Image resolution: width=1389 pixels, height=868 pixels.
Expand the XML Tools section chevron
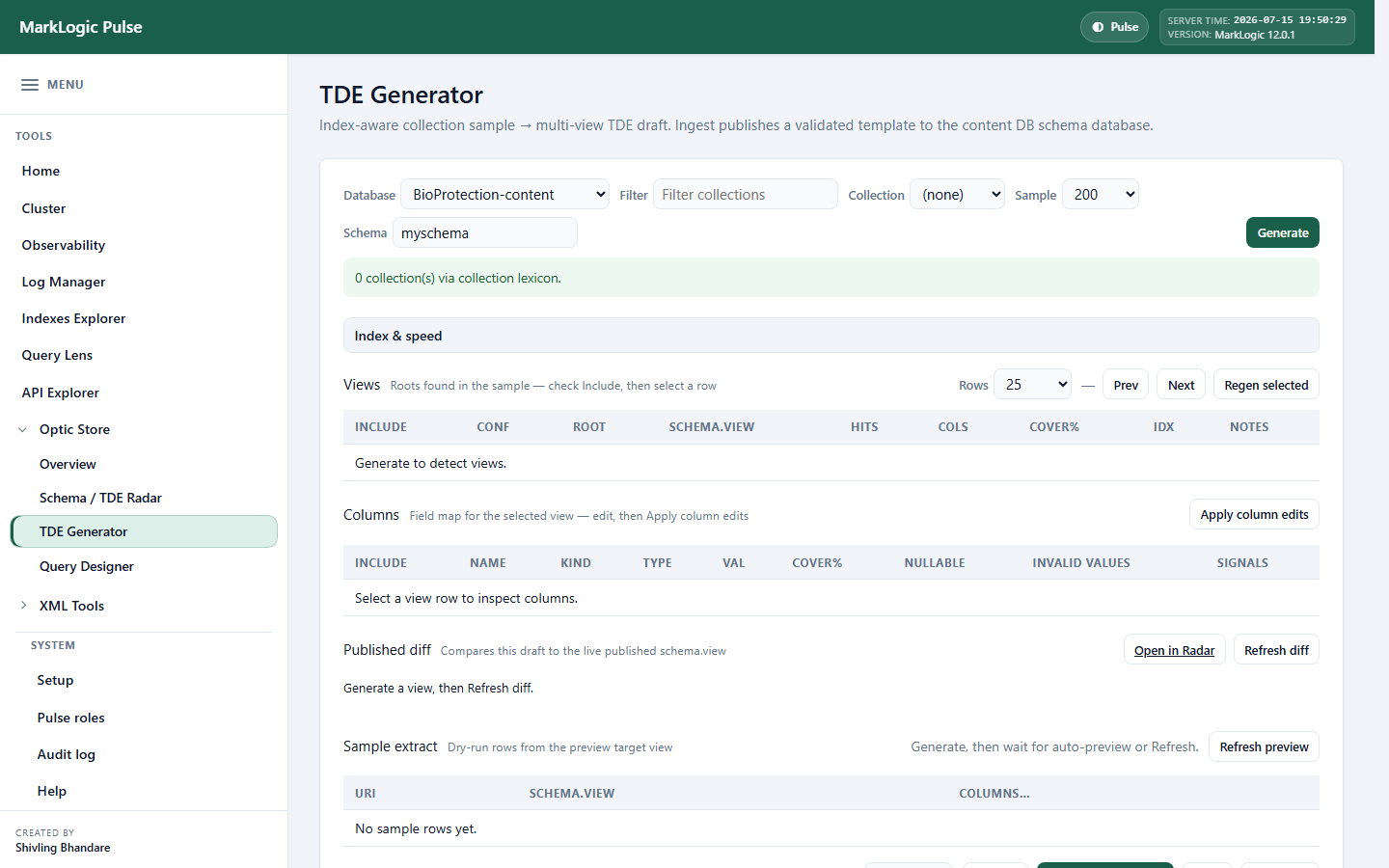click(23, 606)
